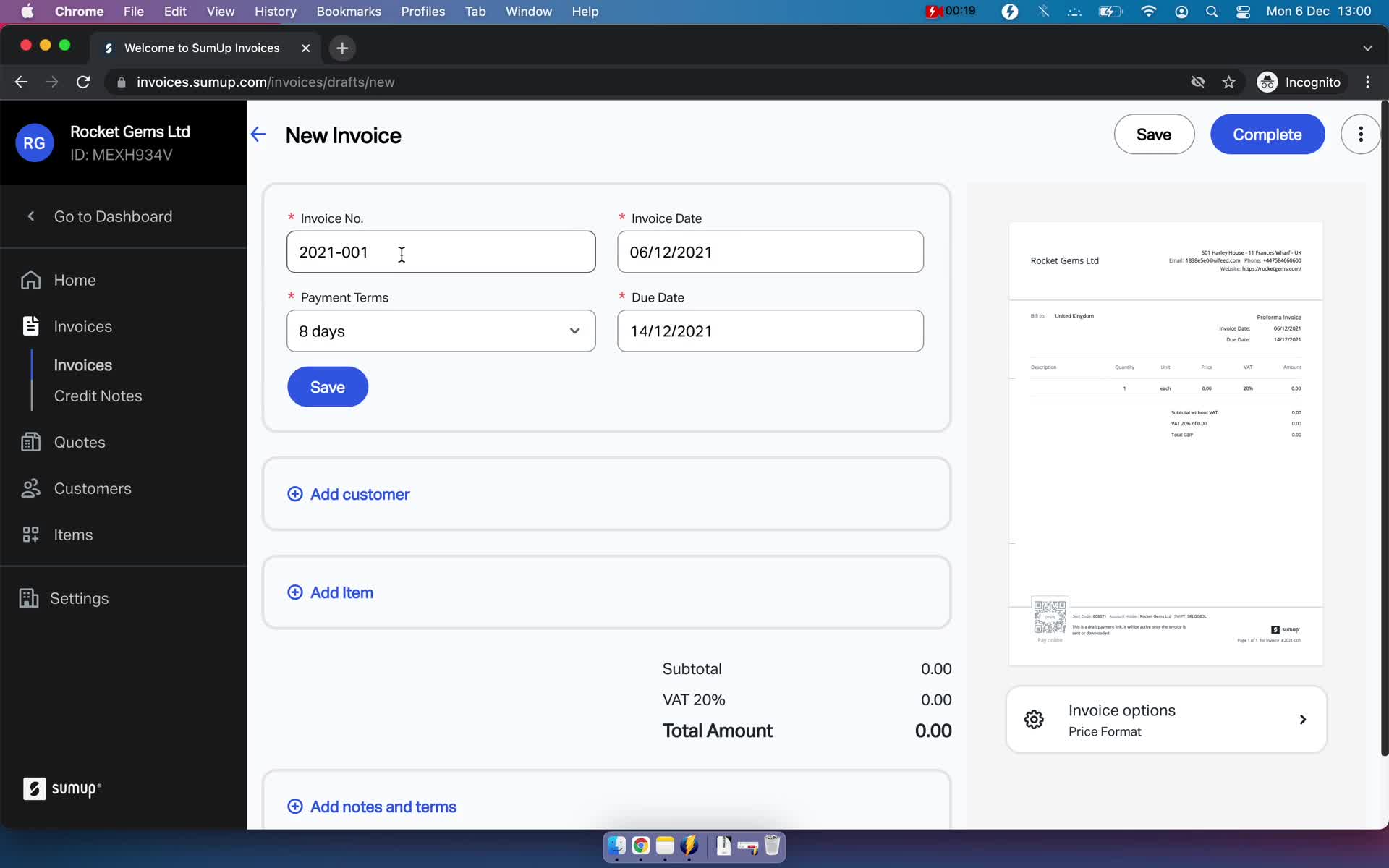Open the Settings sidebar icon
This screenshot has width=1389, height=868.
[28, 598]
